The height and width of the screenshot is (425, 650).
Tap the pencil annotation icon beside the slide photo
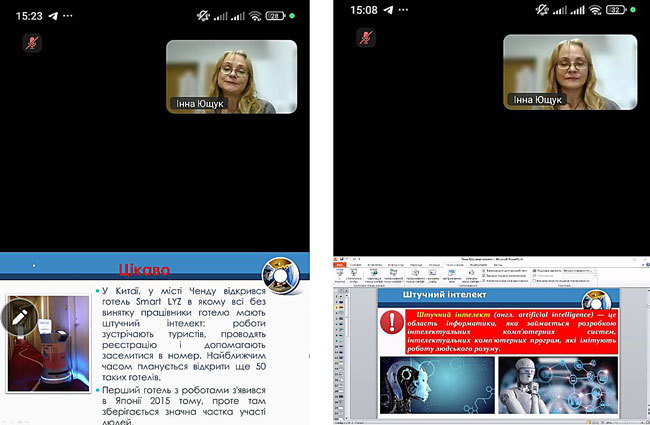click(x=19, y=315)
